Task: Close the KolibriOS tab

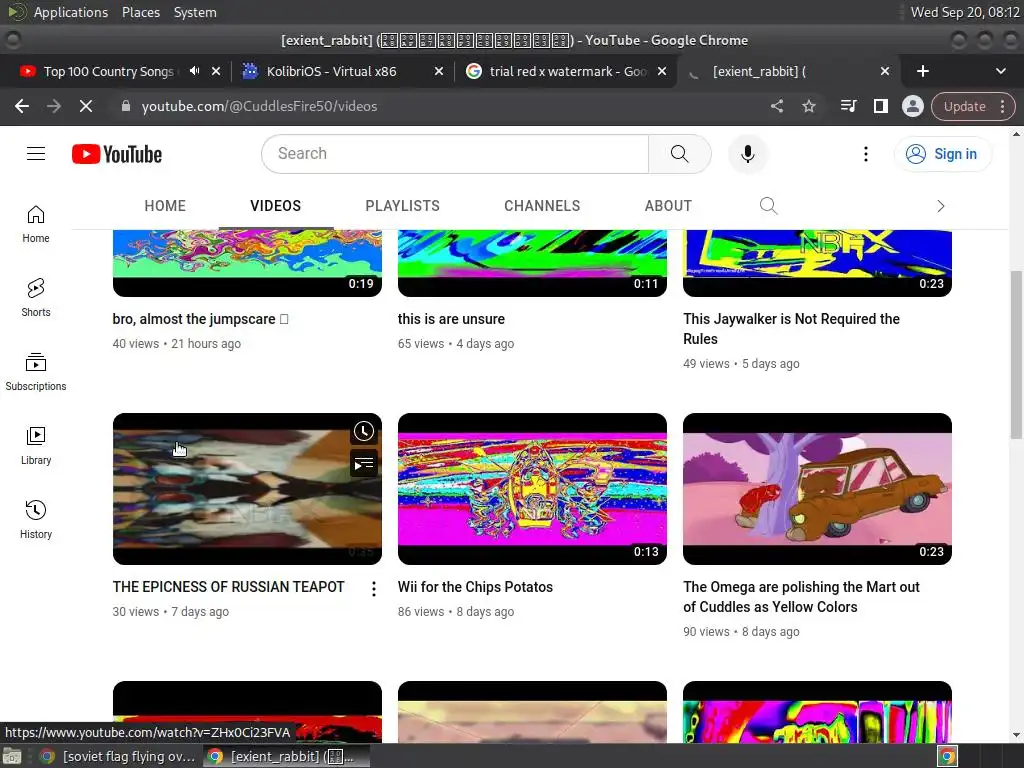Action: coord(439,71)
